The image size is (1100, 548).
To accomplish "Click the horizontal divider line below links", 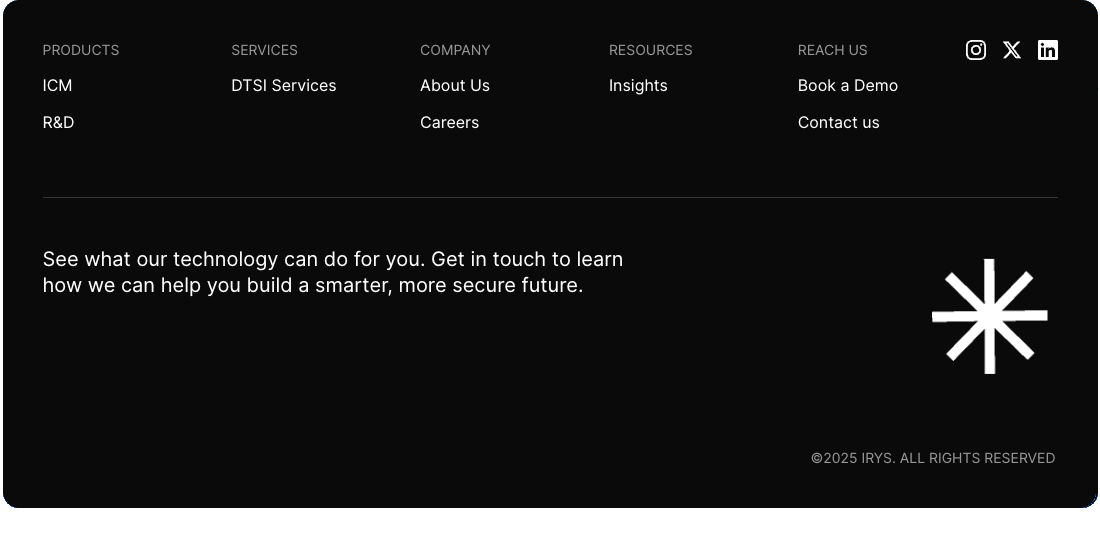I will [550, 197].
